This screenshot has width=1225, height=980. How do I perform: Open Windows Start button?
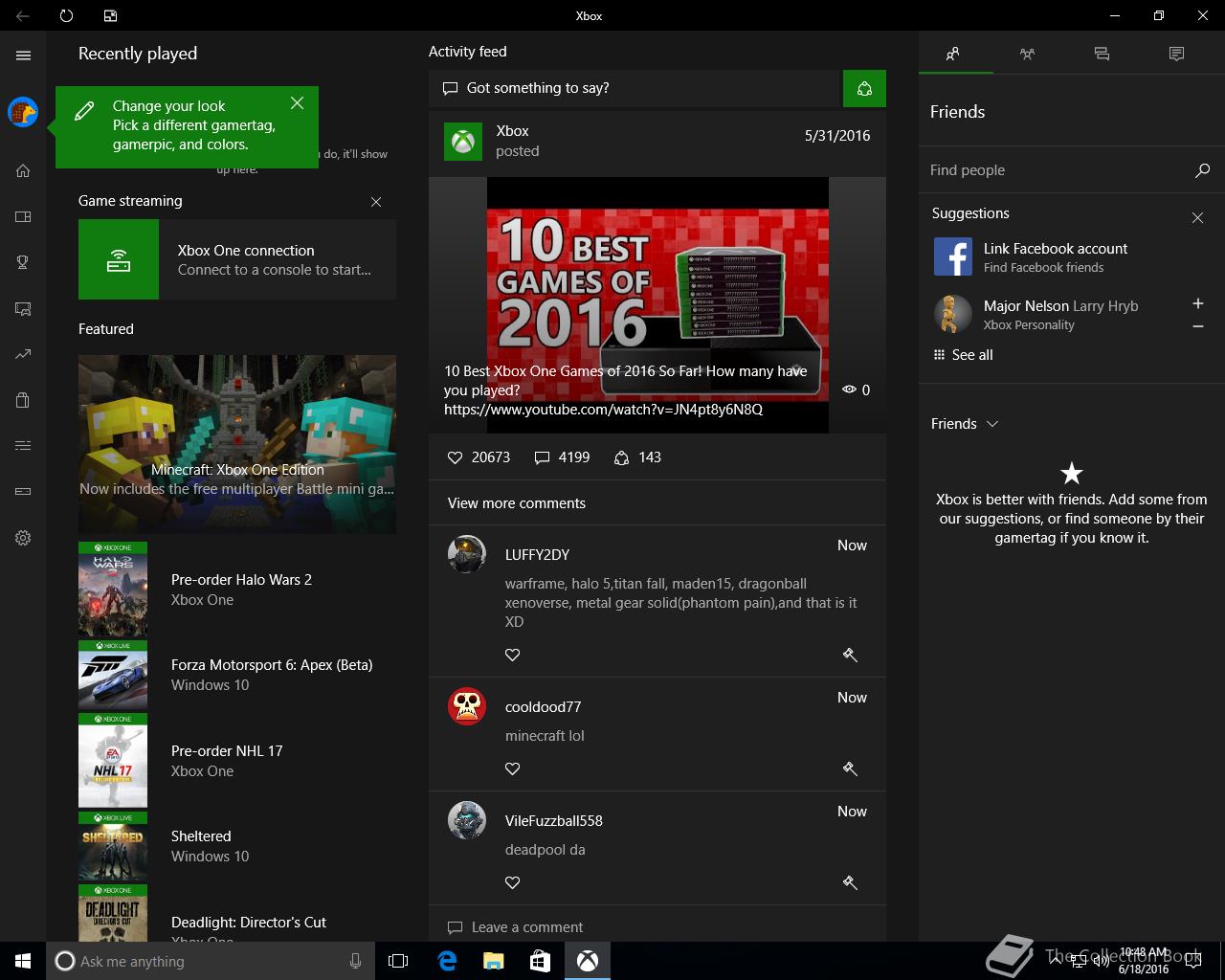tap(23, 961)
